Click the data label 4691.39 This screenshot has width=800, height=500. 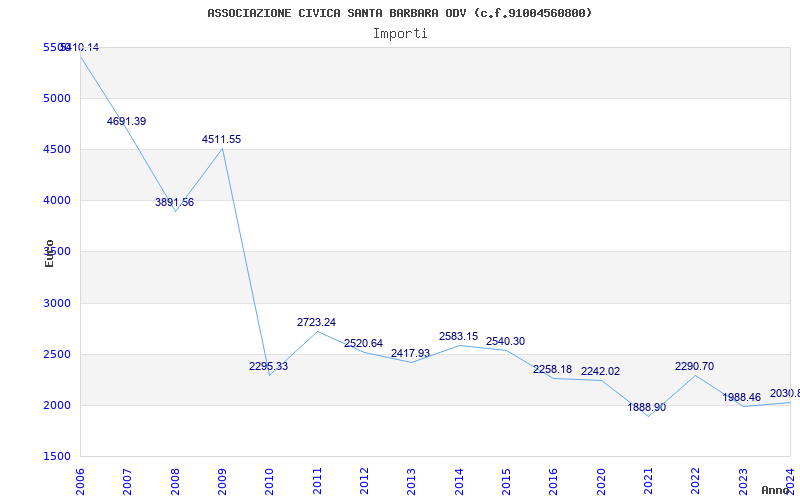coord(127,121)
